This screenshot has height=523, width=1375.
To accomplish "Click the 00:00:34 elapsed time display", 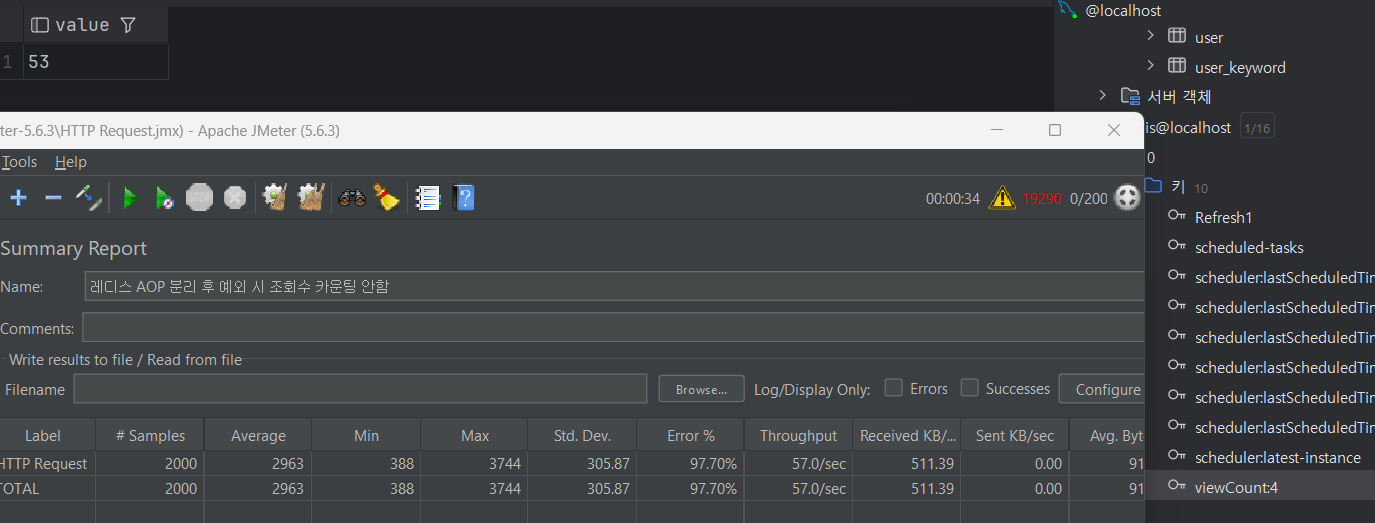I will pos(953,198).
